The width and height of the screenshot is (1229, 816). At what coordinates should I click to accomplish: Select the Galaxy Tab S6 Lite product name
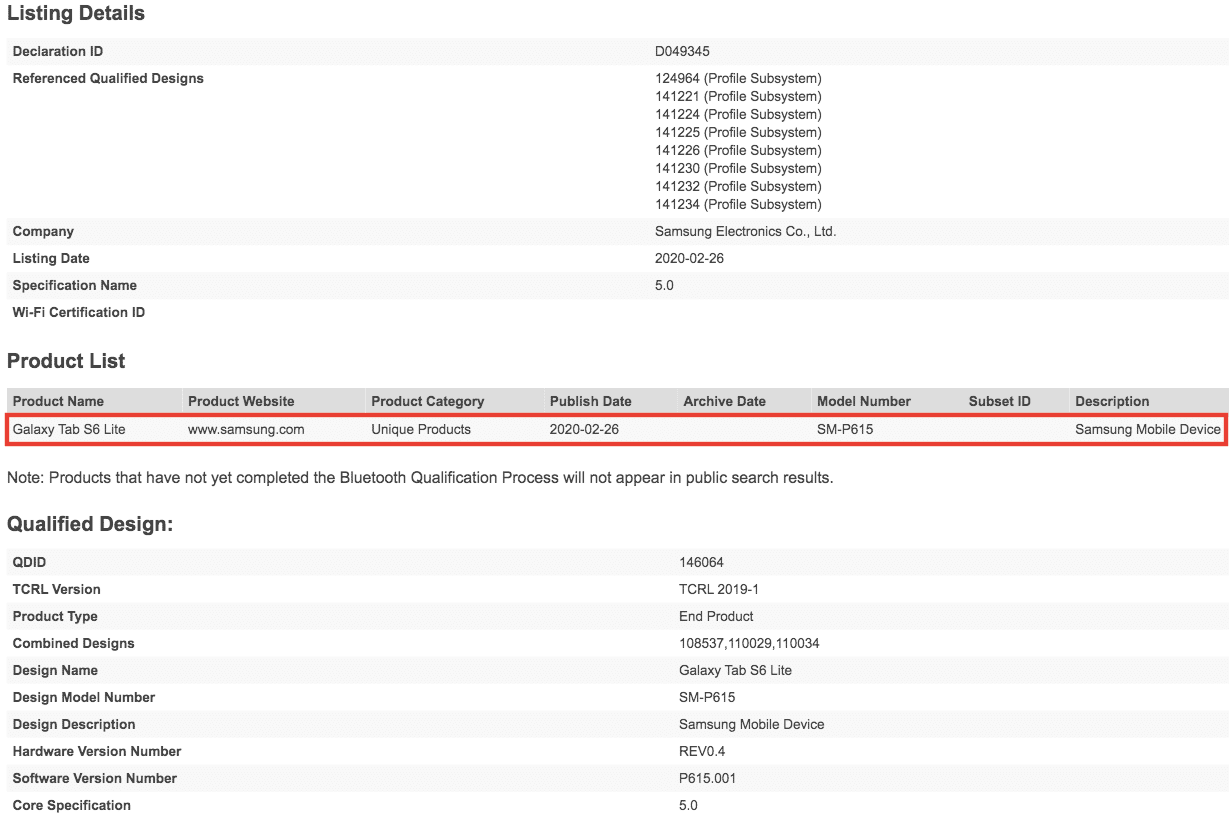[x=69, y=429]
